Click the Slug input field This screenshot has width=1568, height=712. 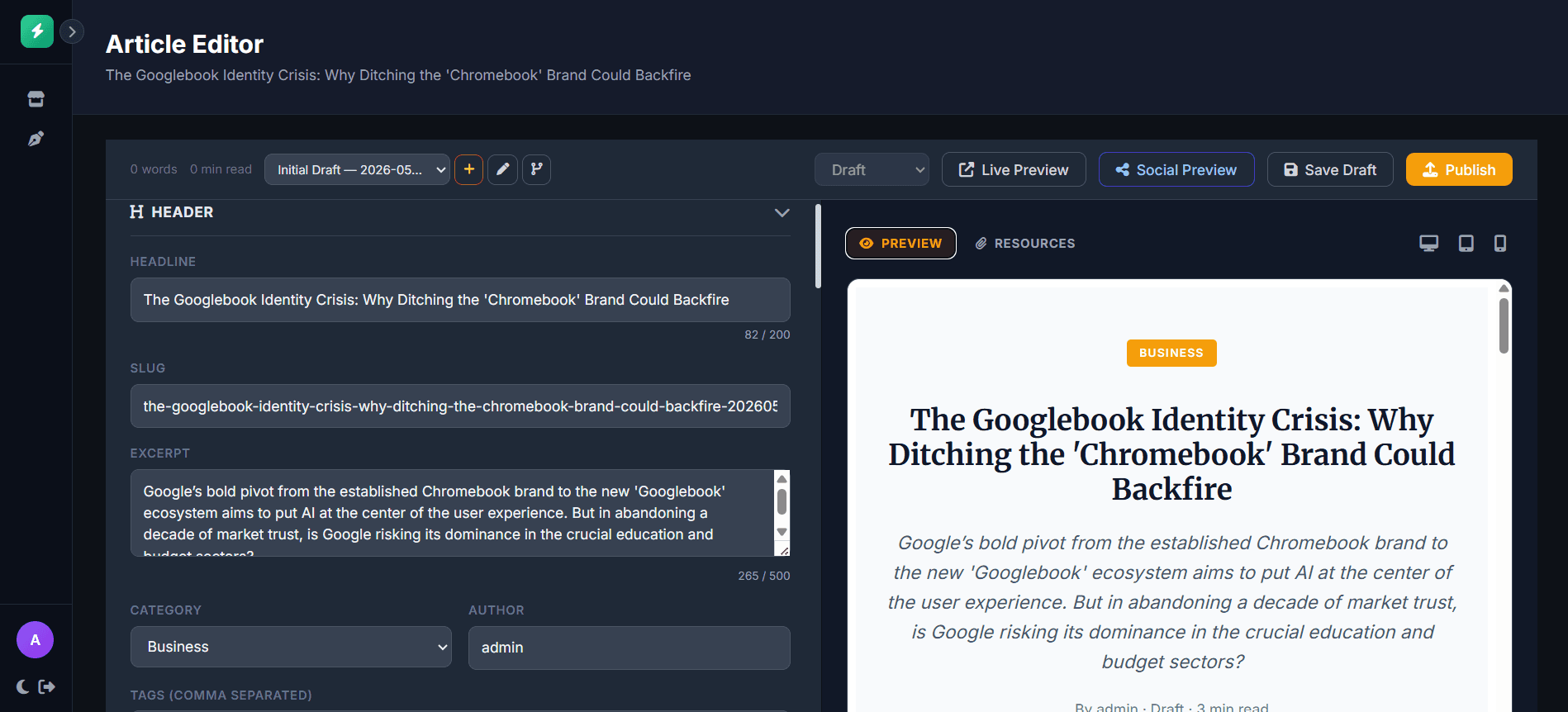click(x=460, y=406)
